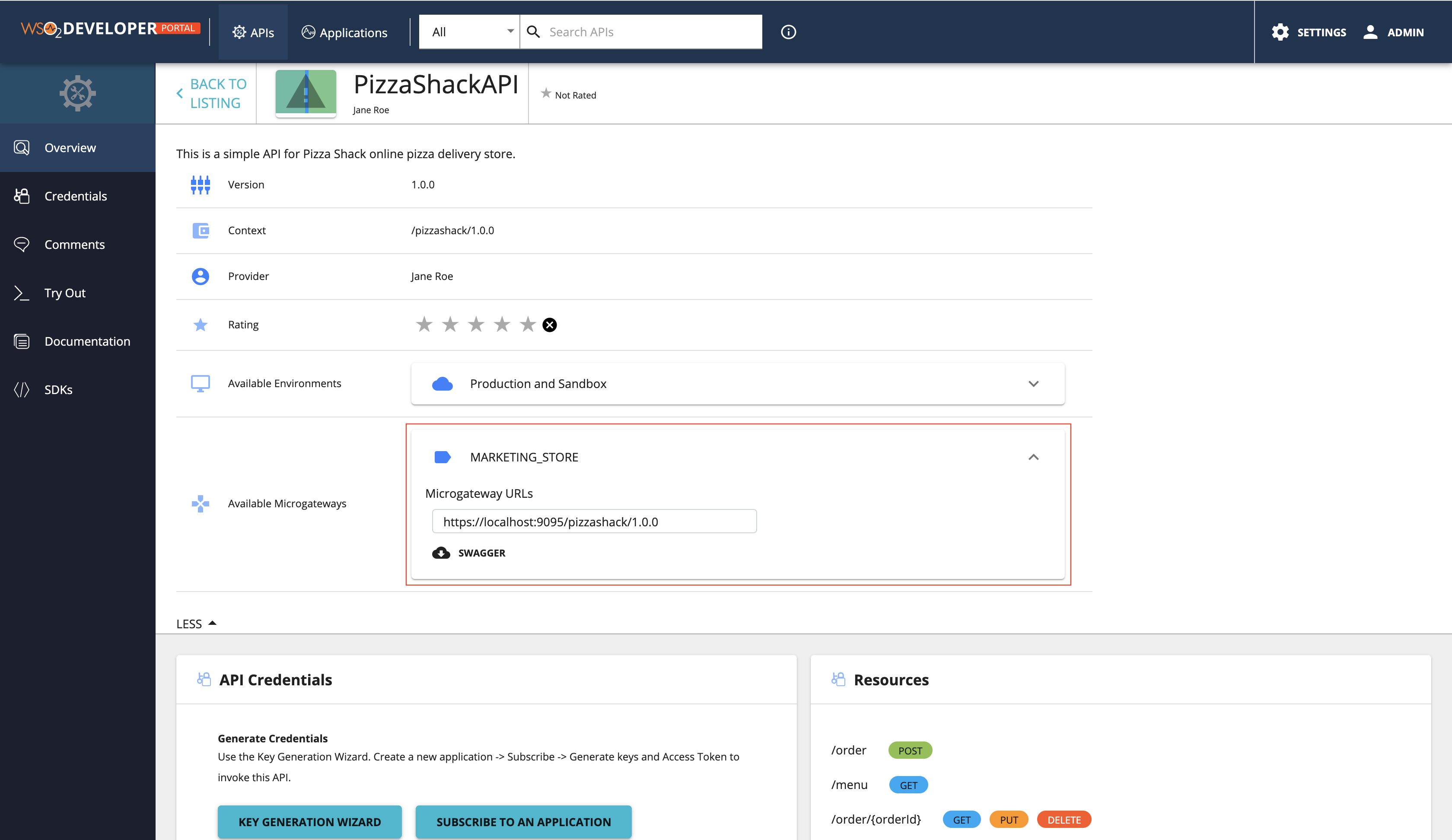Click Subscribe to an Application
Image resolution: width=1452 pixels, height=840 pixels.
[x=523, y=821]
